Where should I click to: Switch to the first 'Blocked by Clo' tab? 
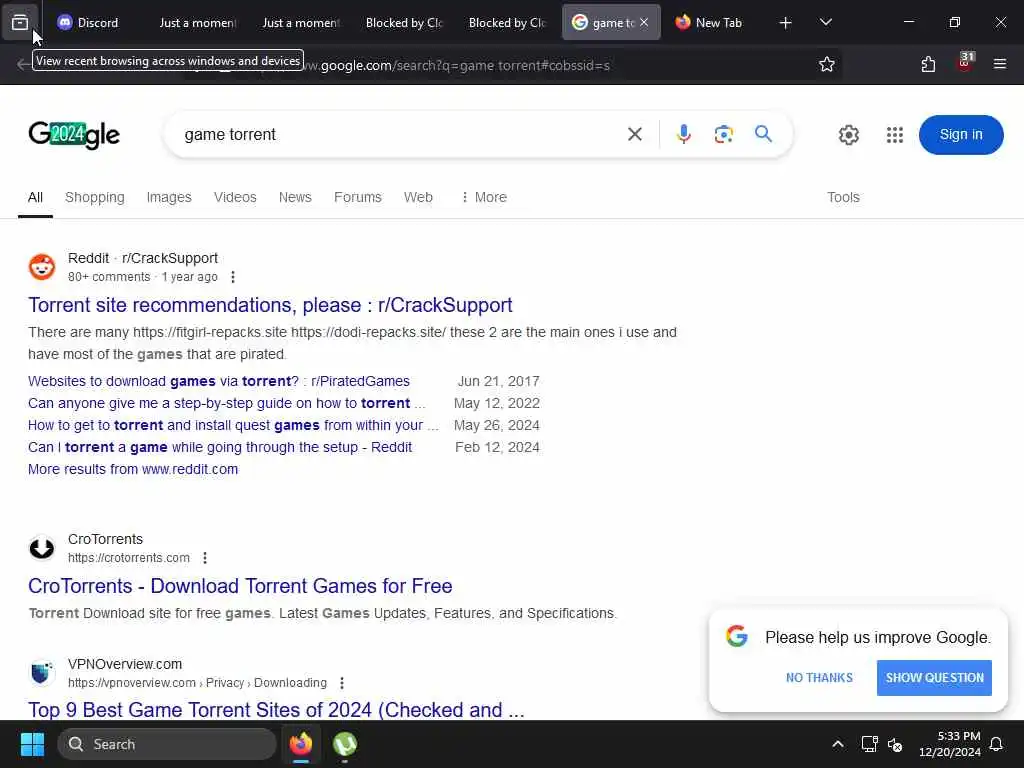[x=404, y=22]
